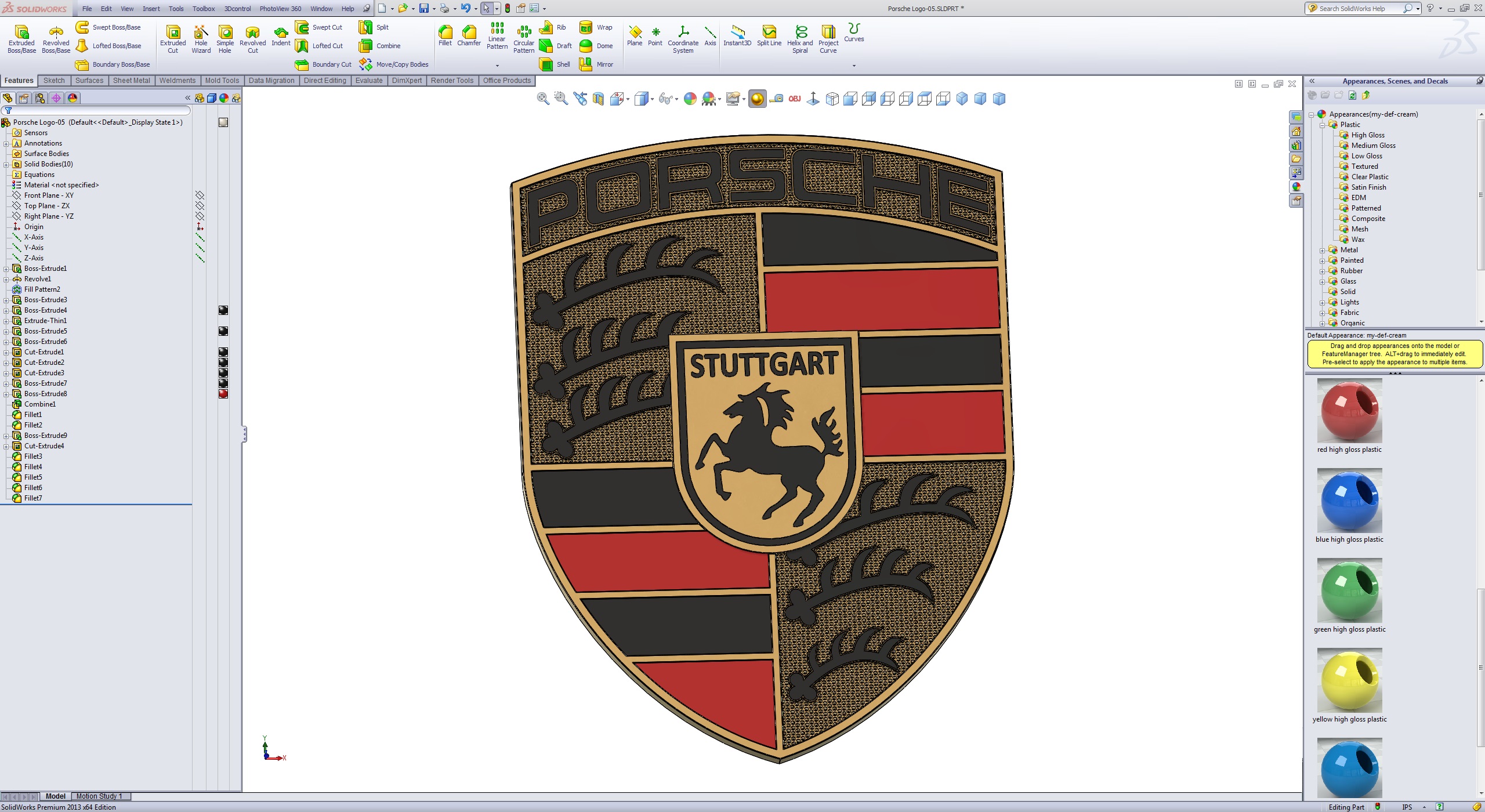
Task: Start the Linear Pattern tool
Action: [x=497, y=36]
